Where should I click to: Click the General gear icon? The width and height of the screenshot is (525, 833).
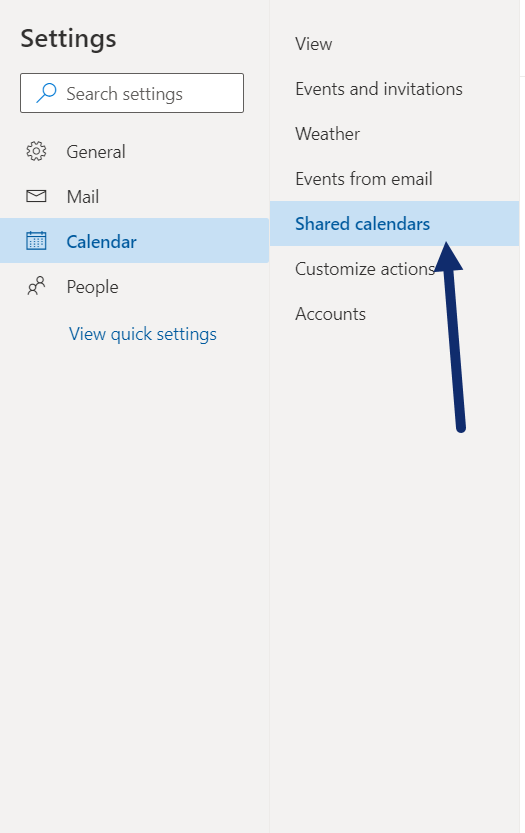tap(36, 151)
